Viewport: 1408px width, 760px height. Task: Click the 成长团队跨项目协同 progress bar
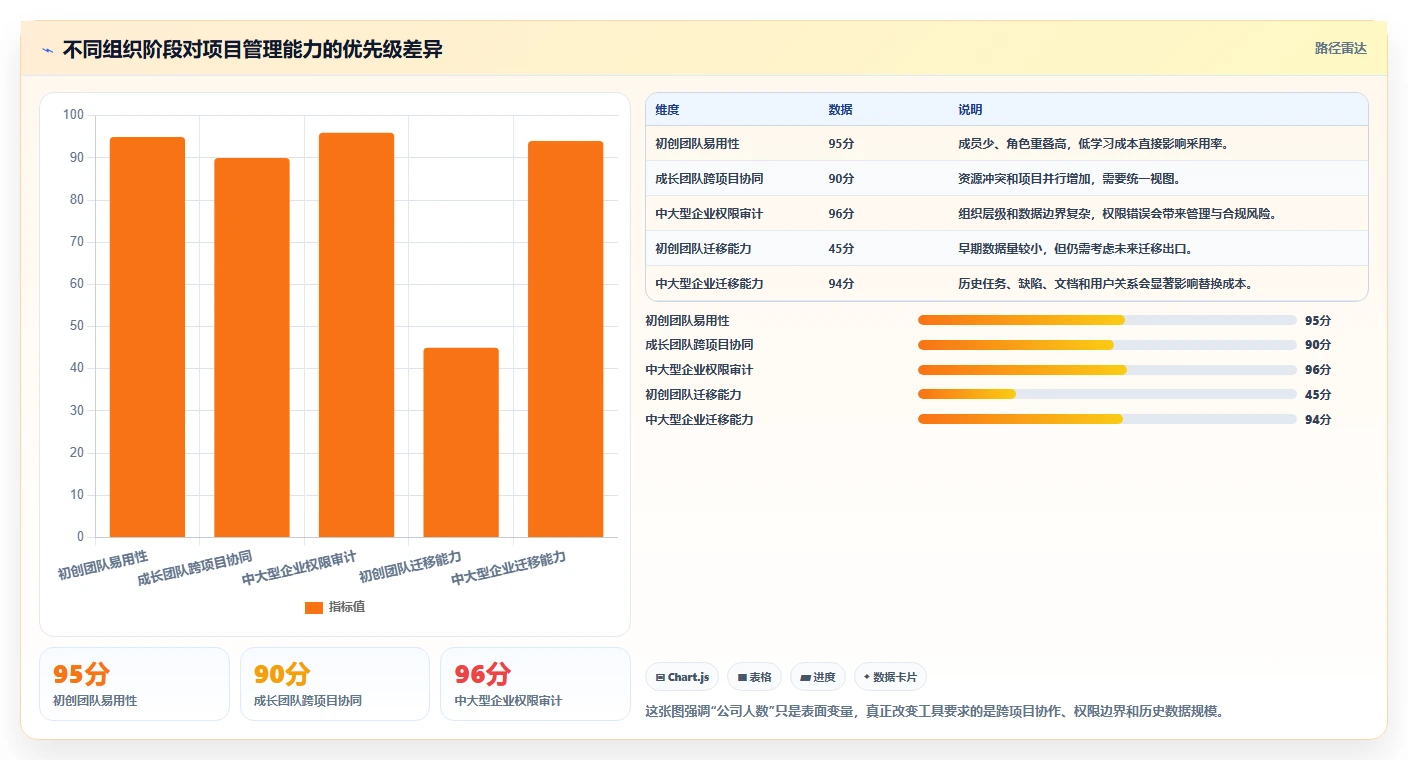[1107, 345]
